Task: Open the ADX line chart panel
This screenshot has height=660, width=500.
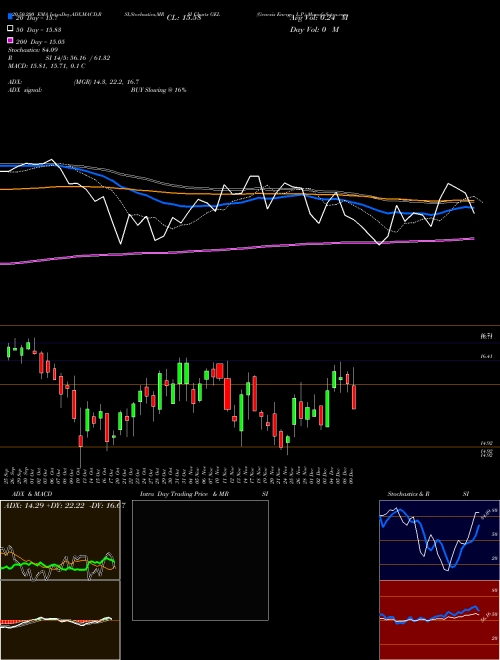Action: coord(60,540)
